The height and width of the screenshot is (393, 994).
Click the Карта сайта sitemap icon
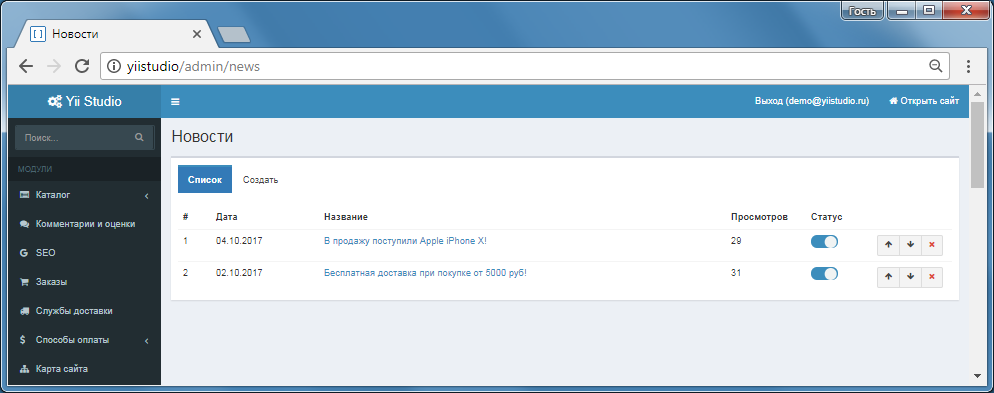24,369
